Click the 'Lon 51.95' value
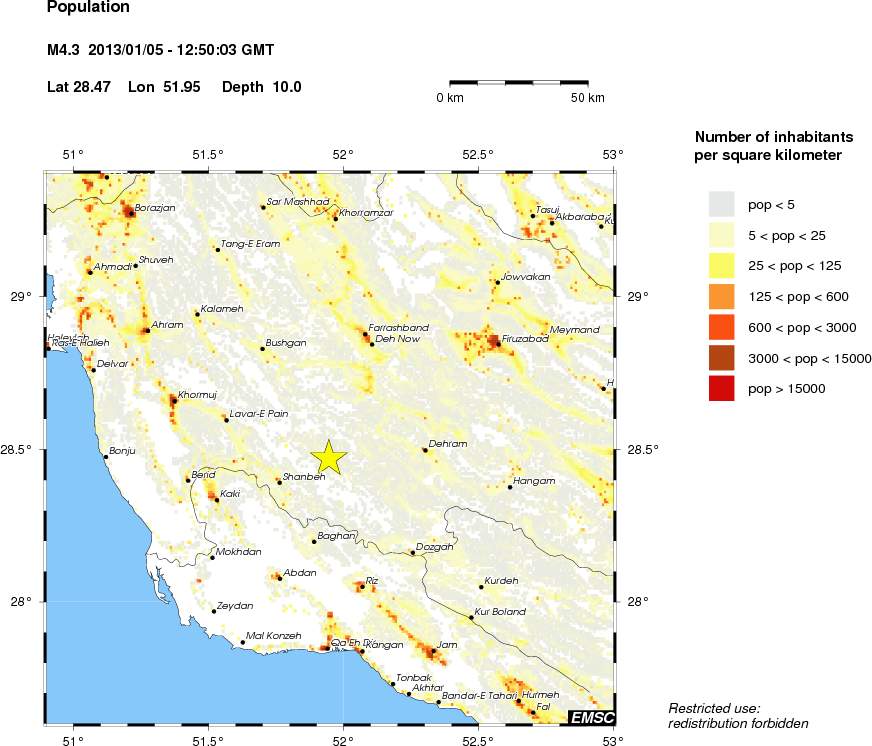The image size is (872, 746). [x=164, y=87]
